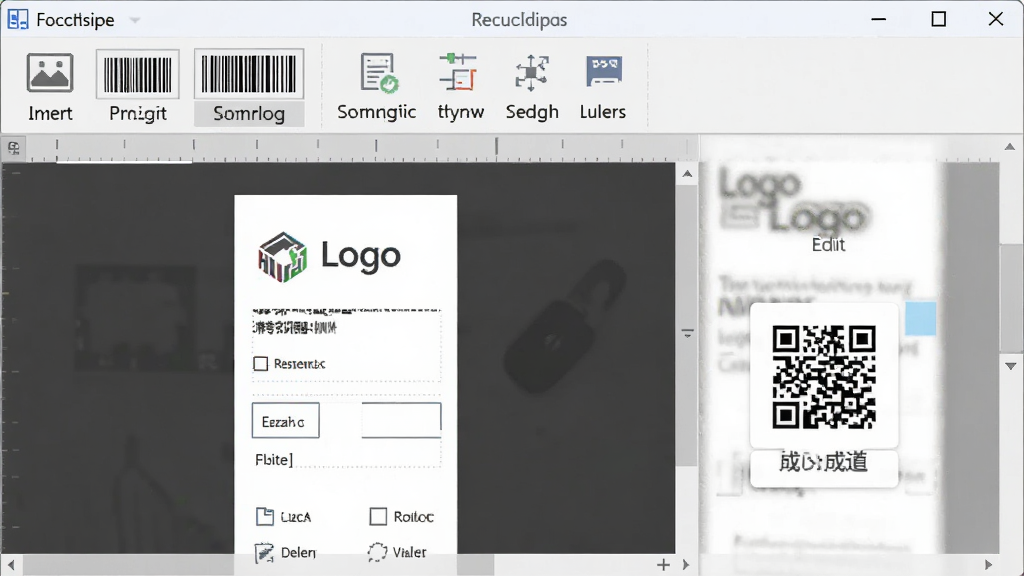Open the dropdown arrow beside Focctisipe
This screenshot has width=1024, height=576.
pyautogui.click(x=135, y=20)
